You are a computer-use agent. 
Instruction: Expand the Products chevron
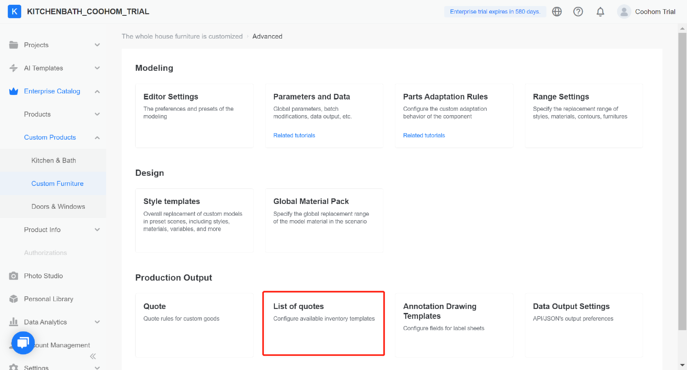point(97,114)
